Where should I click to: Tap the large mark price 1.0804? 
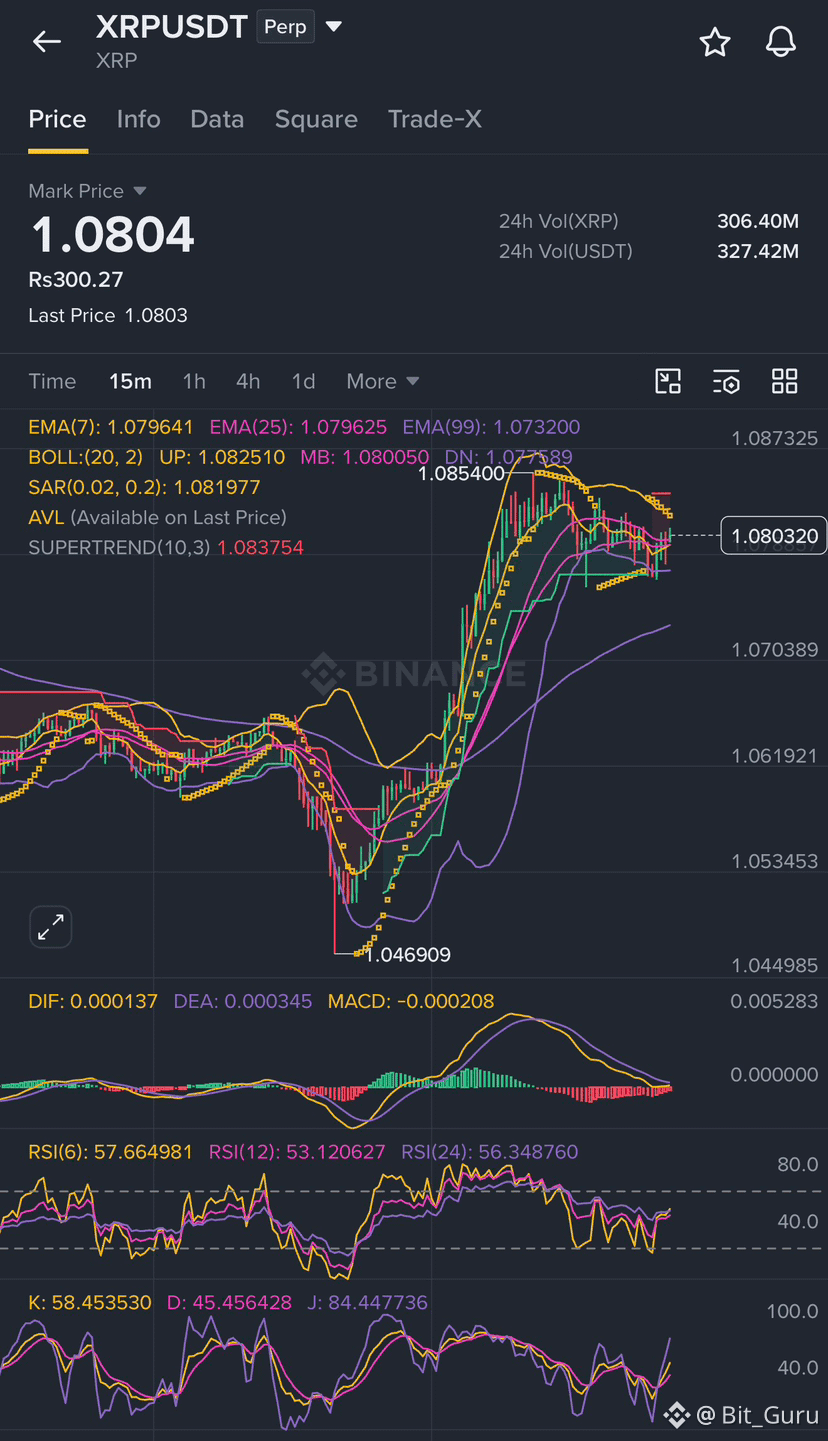(x=112, y=235)
